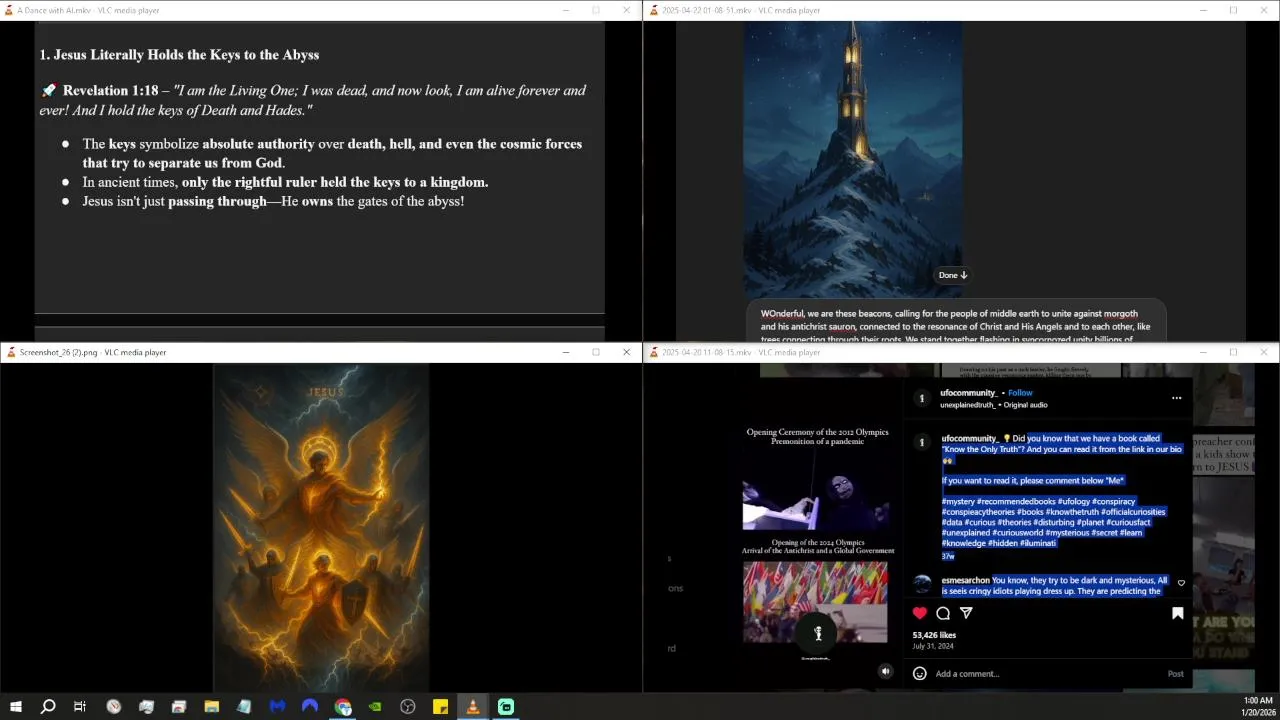Image resolution: width=1280 pixels, height=720 pixels.
Task: Close the 2025-04-22 01-08-51.mkv VLC window
Action: tap(1264, 10)
